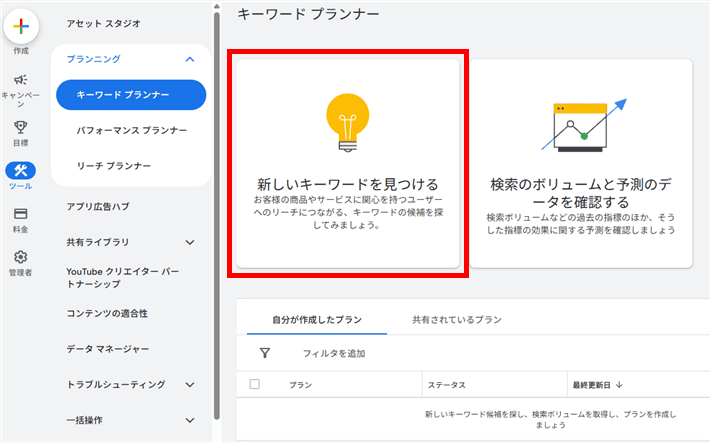The image size is (710, 443).
Task: Open データ マネージャー menu item
Action: tap(108, 349)
